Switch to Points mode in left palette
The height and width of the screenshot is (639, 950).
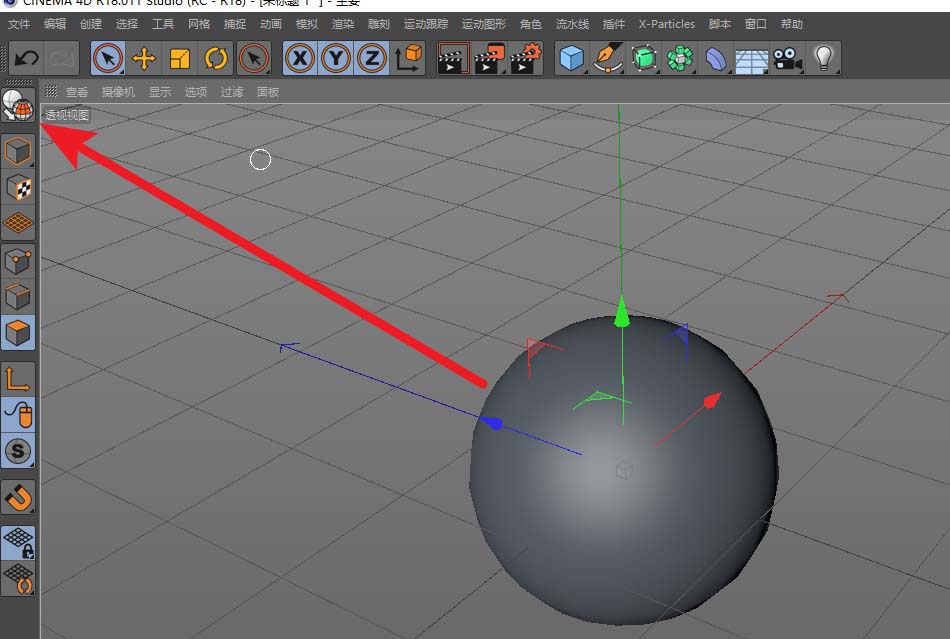pos(19,261)
